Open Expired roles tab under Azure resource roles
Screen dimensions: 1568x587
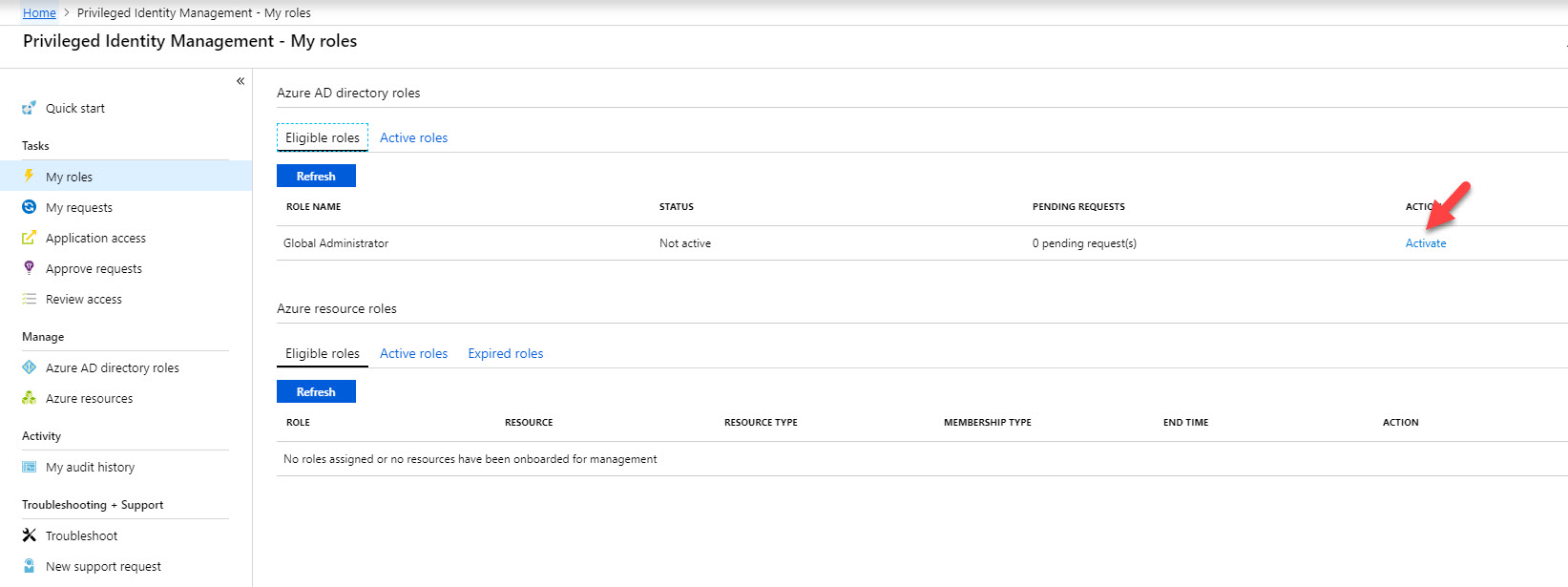[505, 353]
